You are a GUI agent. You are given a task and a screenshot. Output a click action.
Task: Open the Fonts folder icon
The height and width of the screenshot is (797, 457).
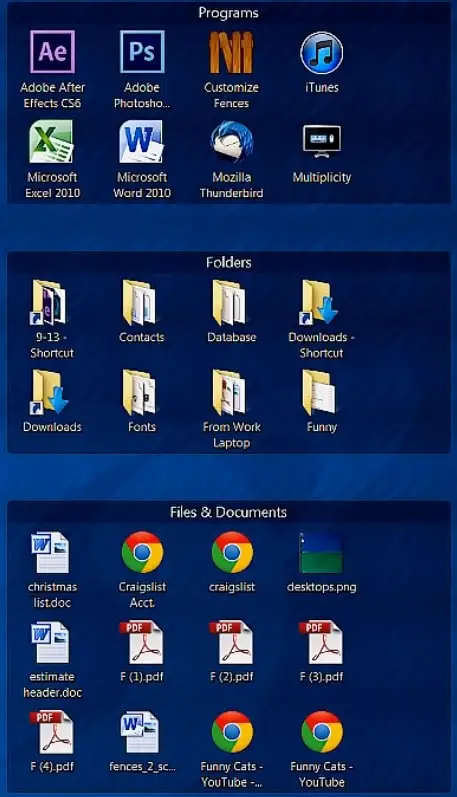(139, 392)
